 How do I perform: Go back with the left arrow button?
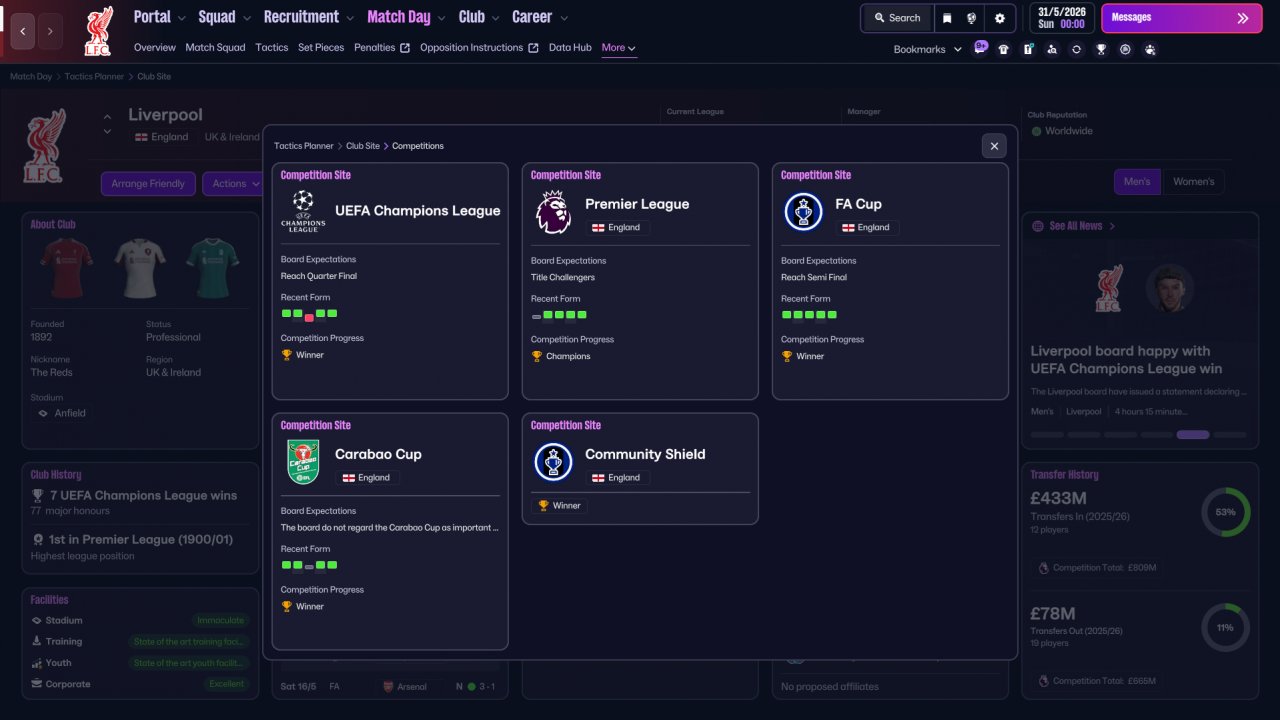point(22,32)
